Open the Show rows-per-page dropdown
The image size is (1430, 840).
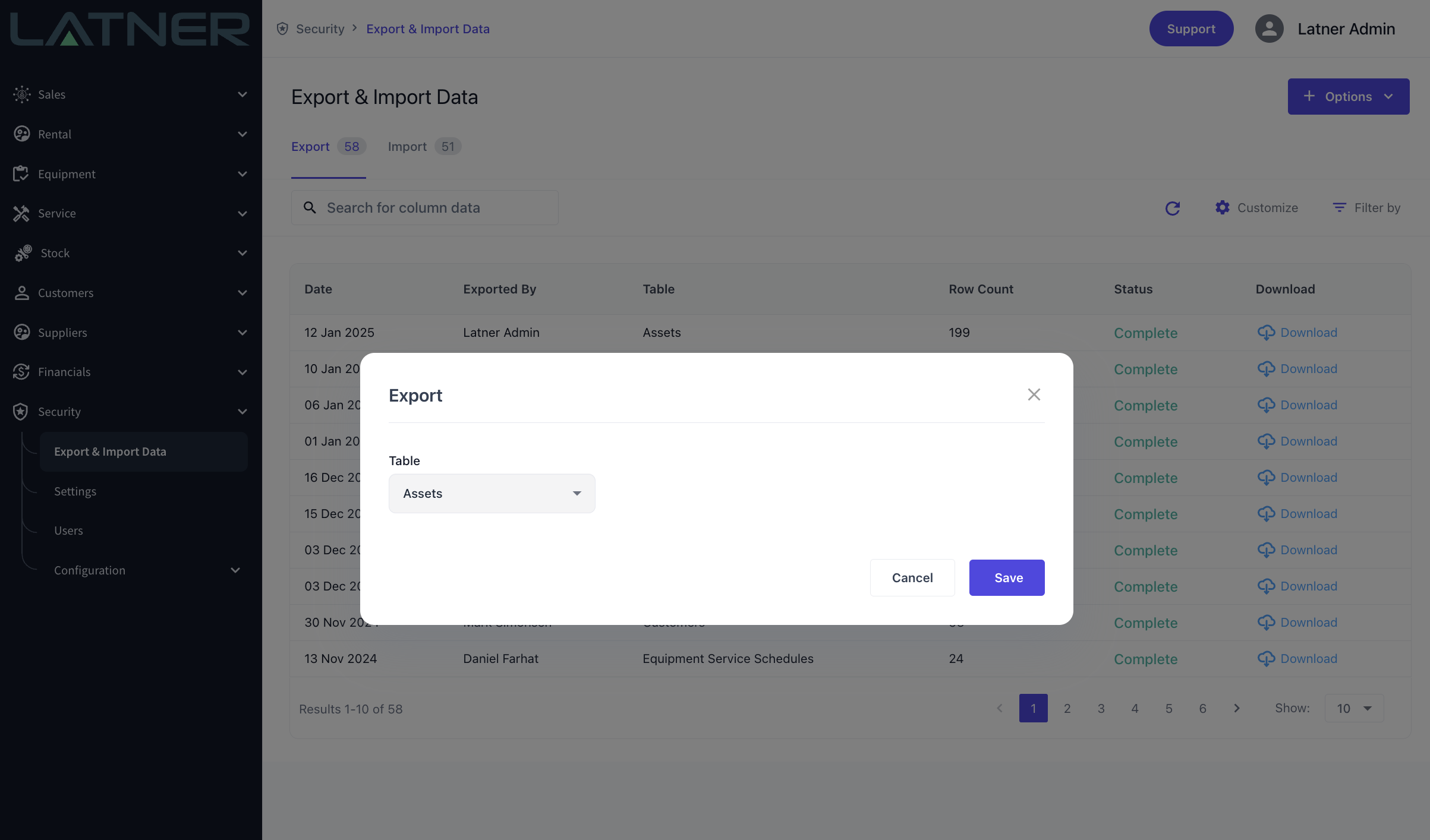1354,708
